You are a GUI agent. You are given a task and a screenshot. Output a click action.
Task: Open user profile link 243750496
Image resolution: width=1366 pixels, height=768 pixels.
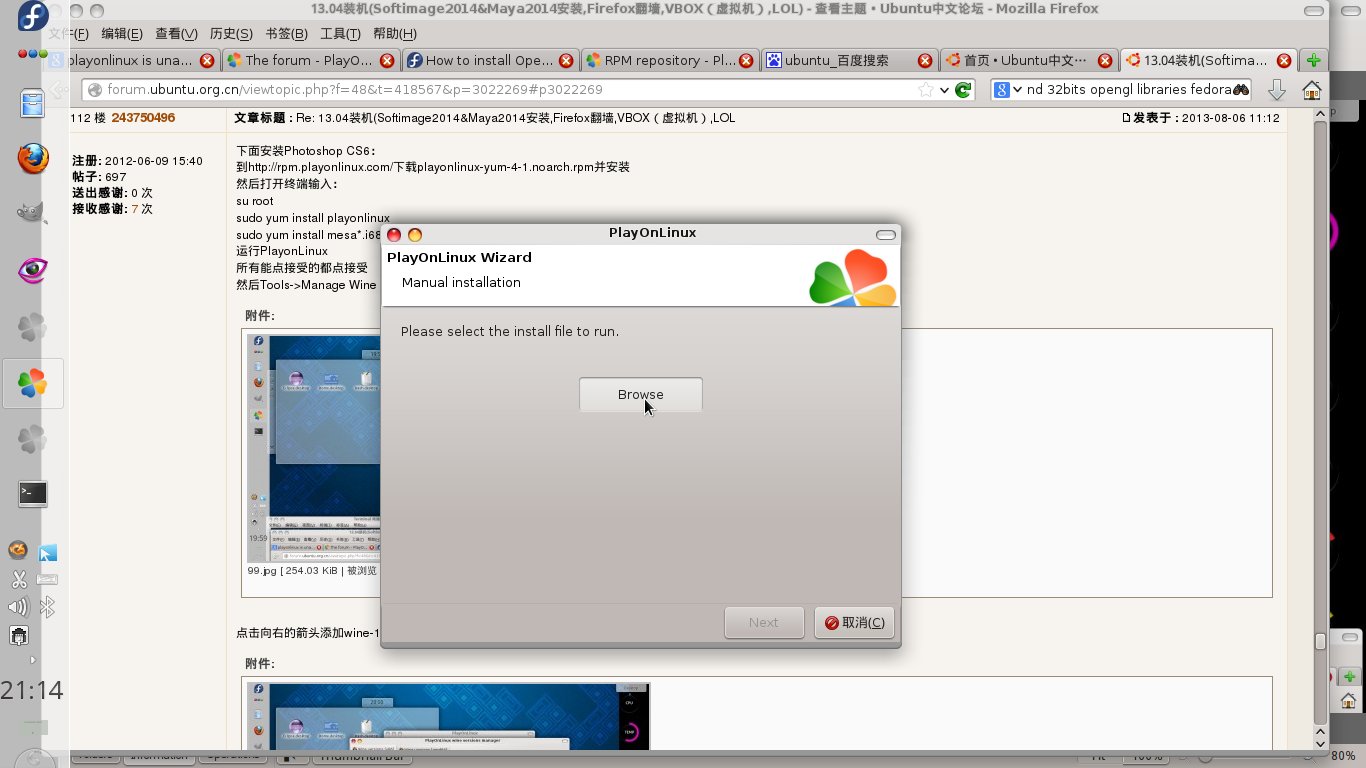pos(143,118)
